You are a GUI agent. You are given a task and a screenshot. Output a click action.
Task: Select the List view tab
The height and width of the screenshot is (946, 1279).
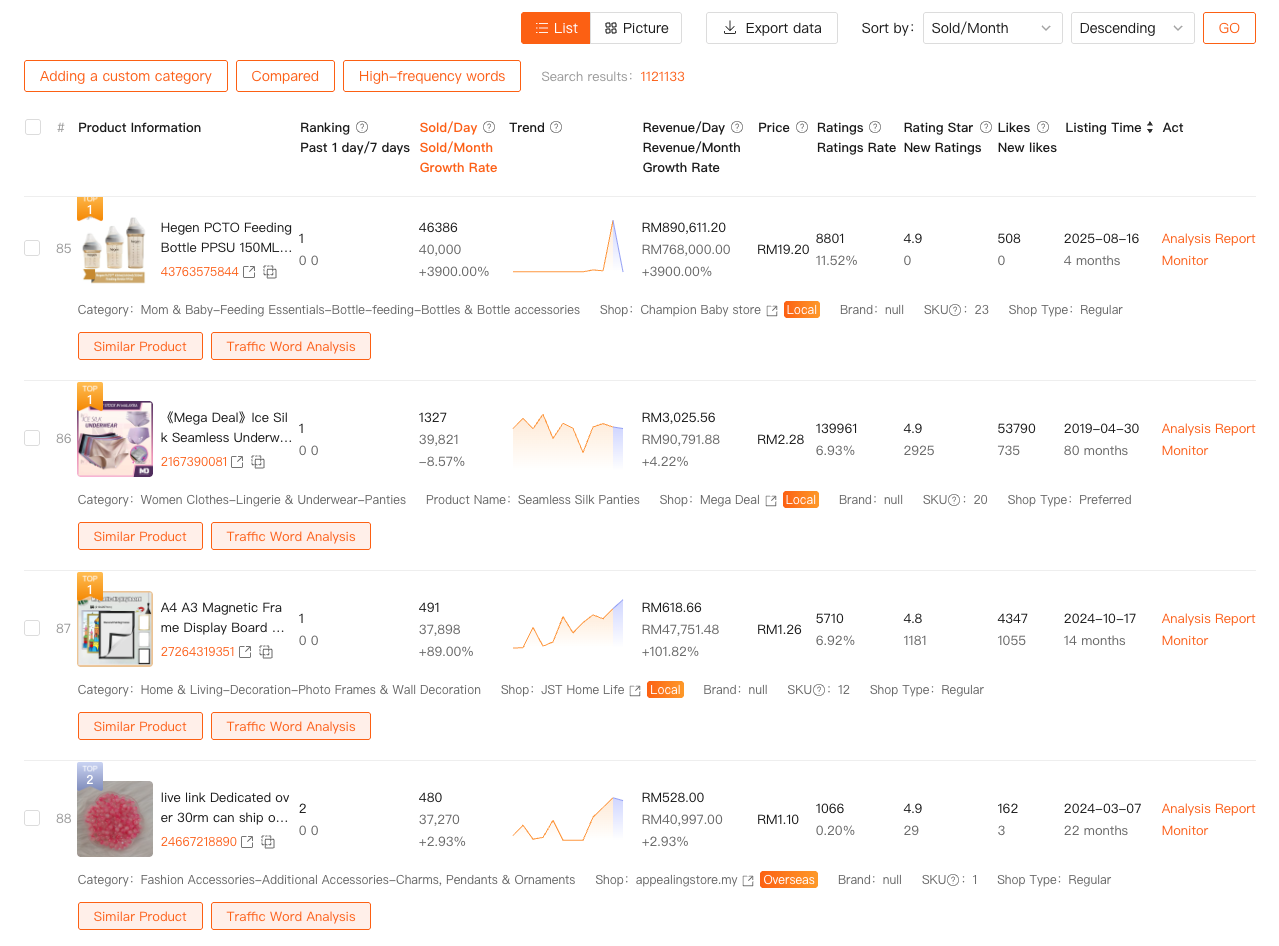click(x=555, y=28)
